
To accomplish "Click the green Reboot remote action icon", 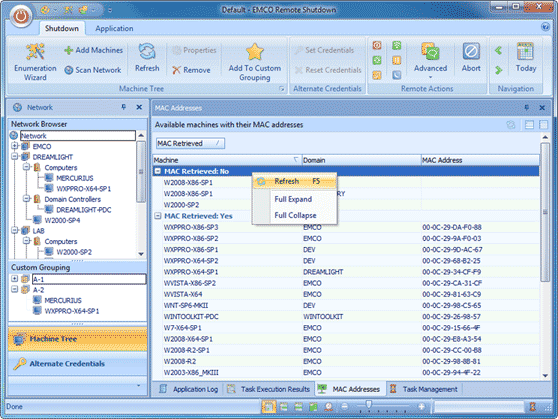I will (x=377, y=60).
